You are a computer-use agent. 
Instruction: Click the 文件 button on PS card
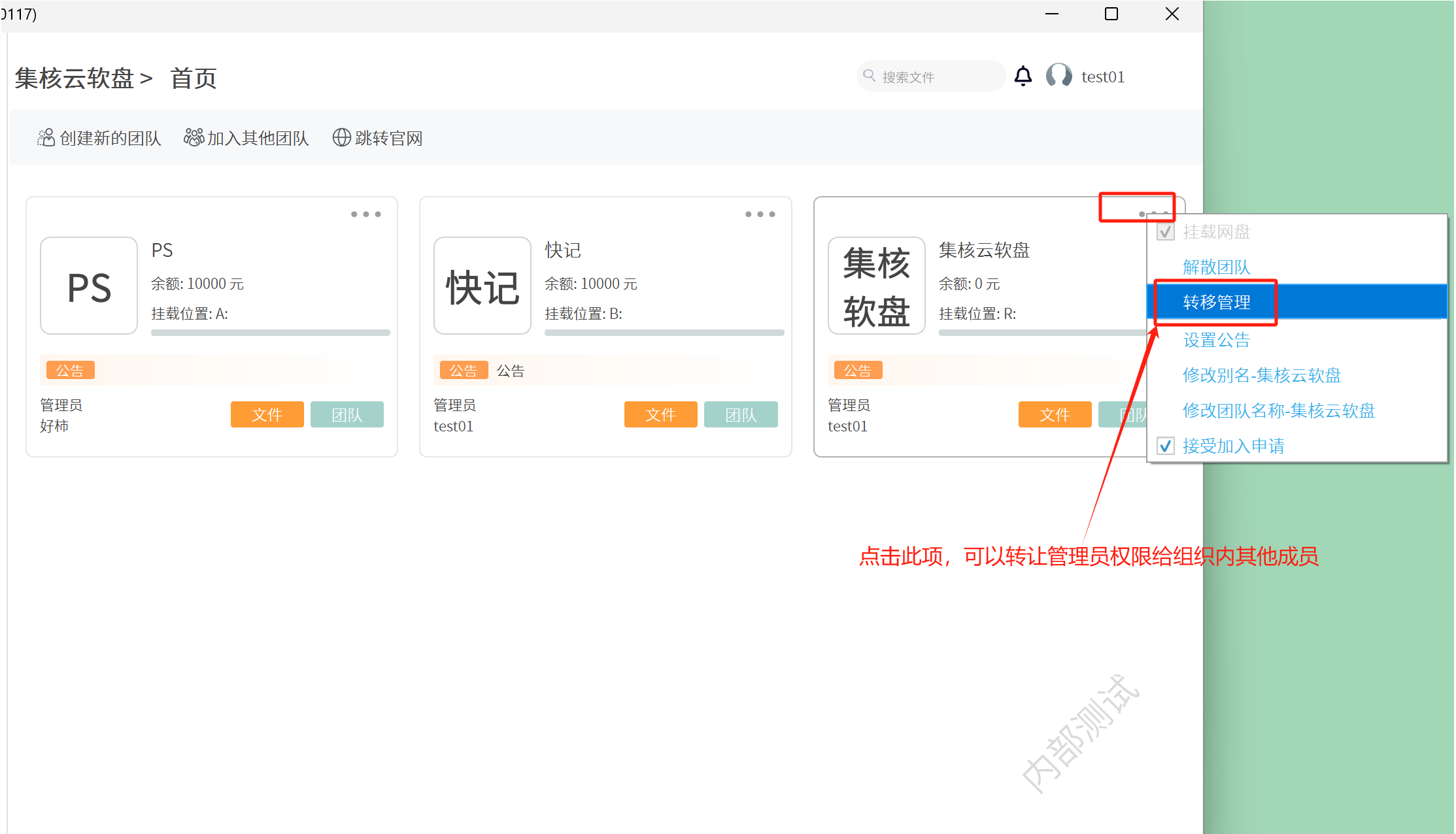(x=267, y=414)
